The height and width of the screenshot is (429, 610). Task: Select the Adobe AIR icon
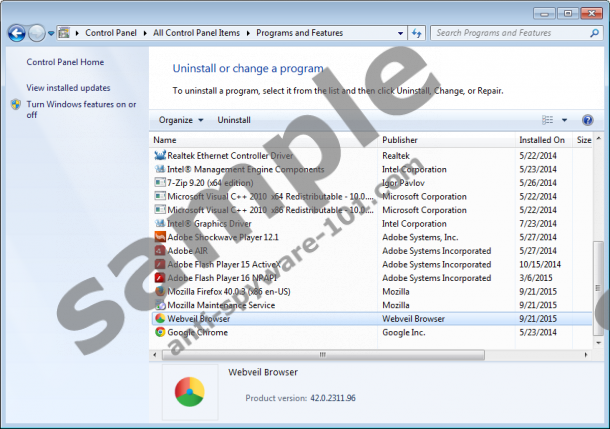[x=160, y=250]
